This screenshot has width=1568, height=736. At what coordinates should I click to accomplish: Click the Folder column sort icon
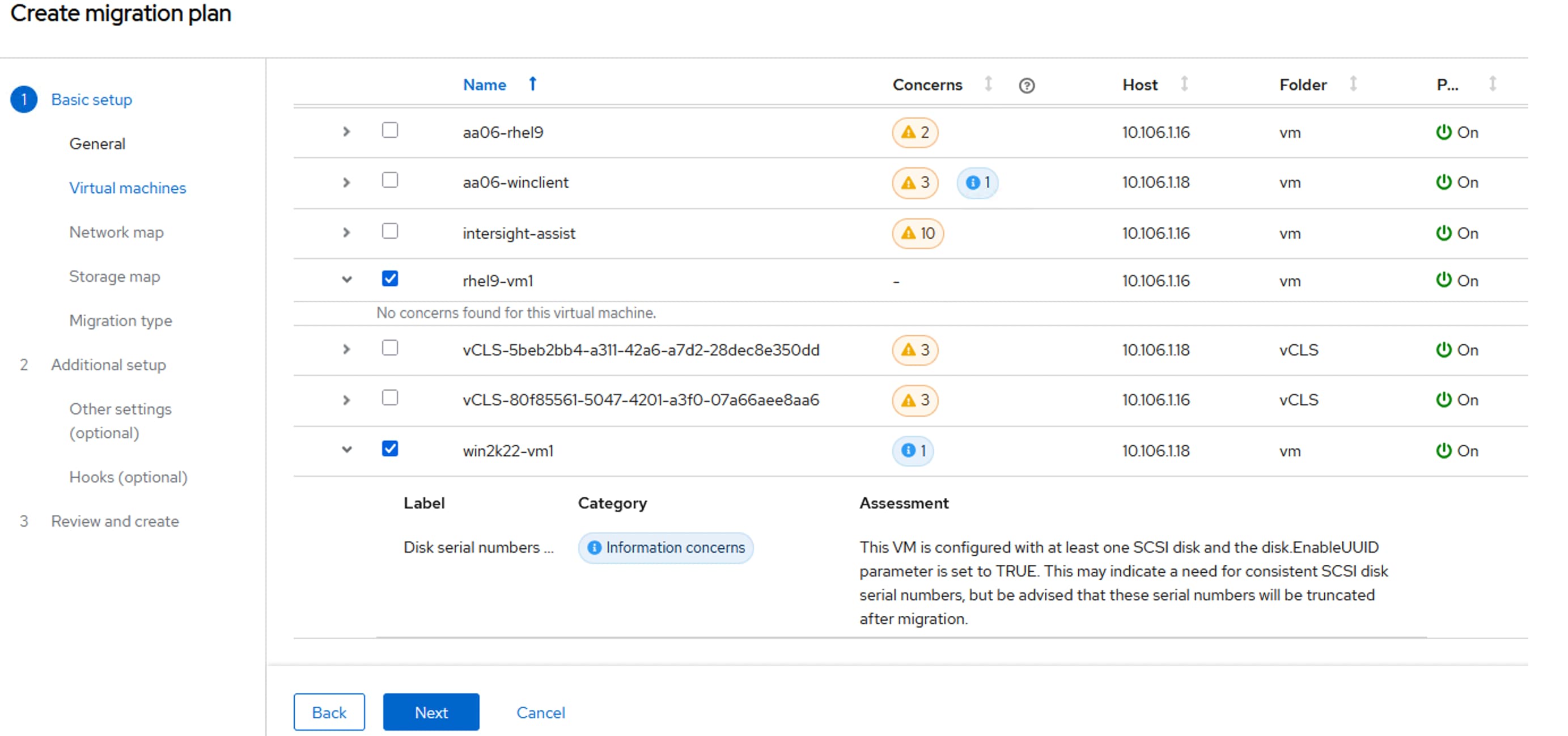click(1353, 83)
